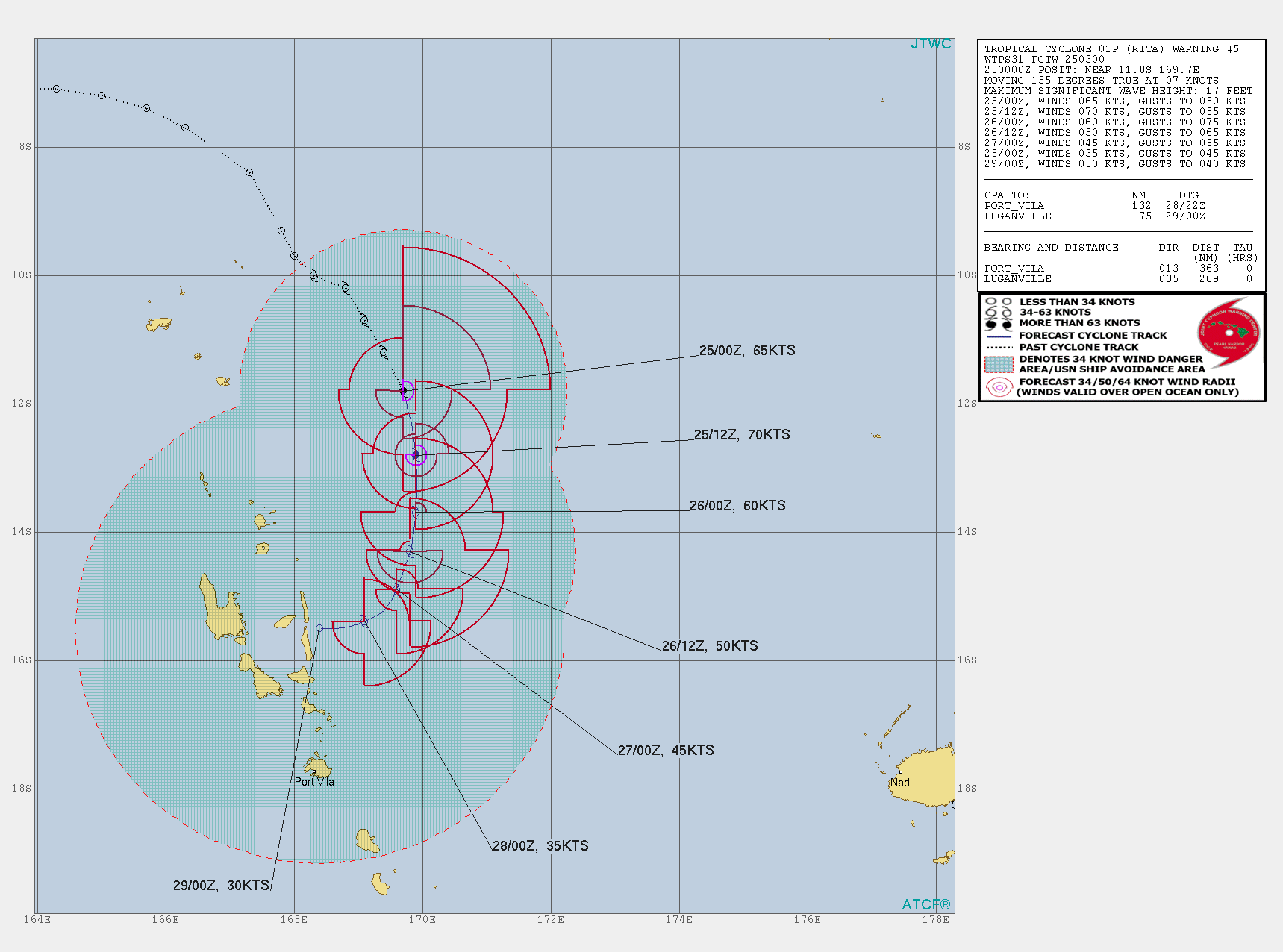Click the 25/12Z forecast position cyclone symbol
The width and height of the screenshot is (1283, 952).
[416, 454]
